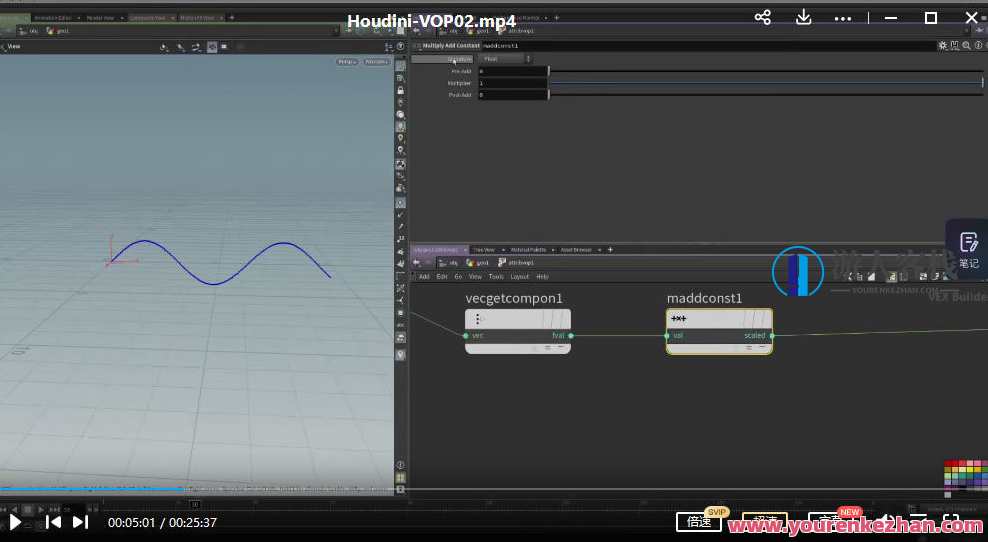This screenshot has width=988, height=542.
Task: Open the Edit menu in network editor
Action: pos(442,277)
